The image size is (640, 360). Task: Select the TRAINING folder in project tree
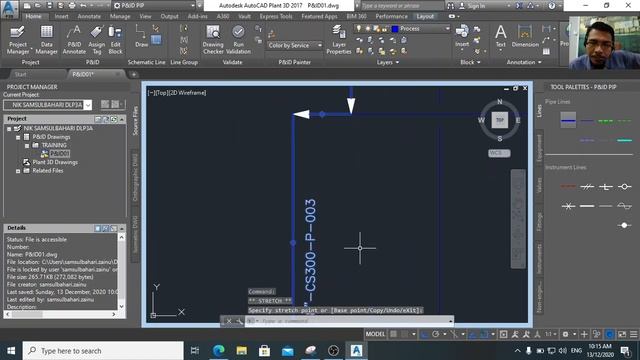click(x=53, y=145)
